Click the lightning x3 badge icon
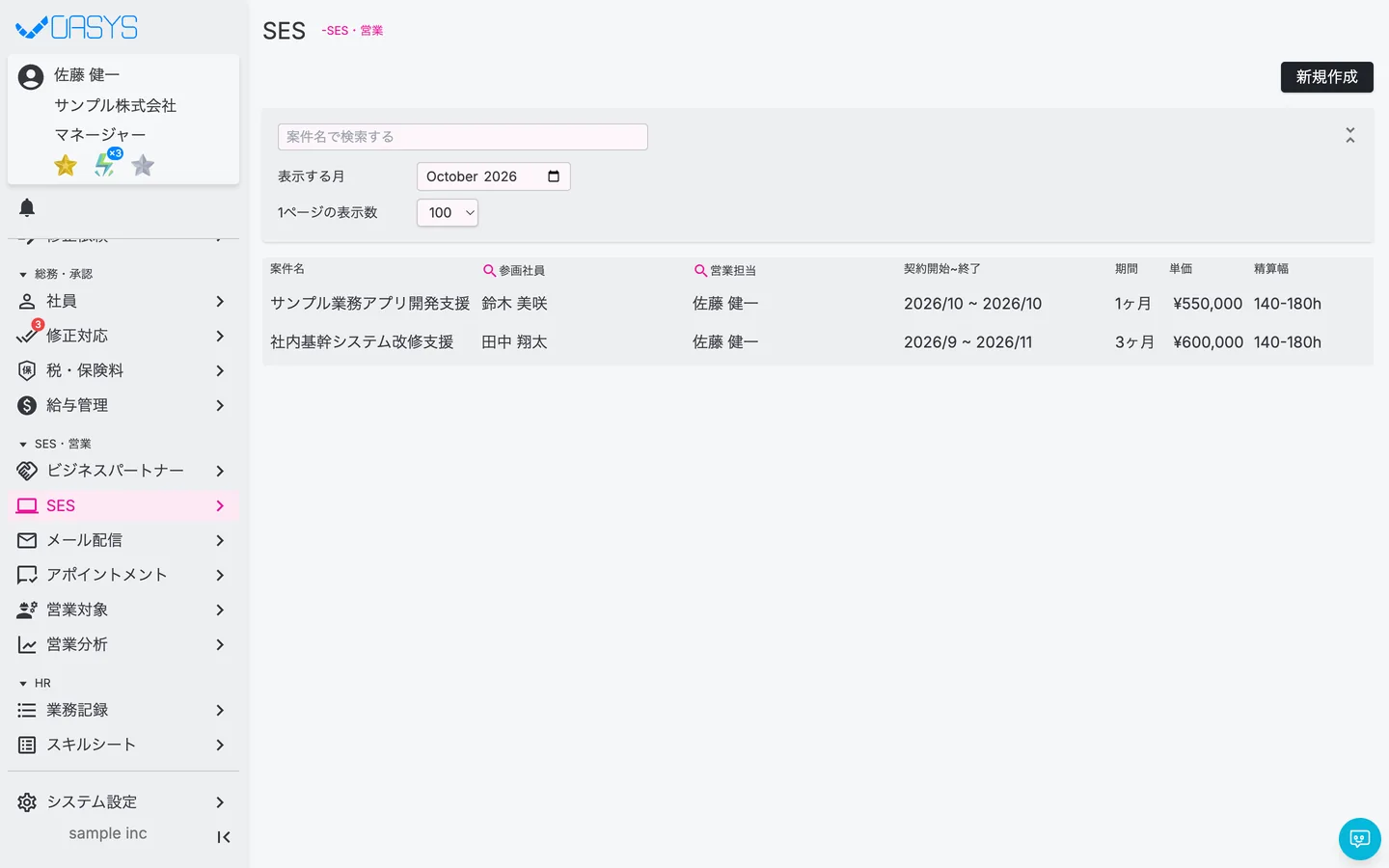 (x=106, y=164)
